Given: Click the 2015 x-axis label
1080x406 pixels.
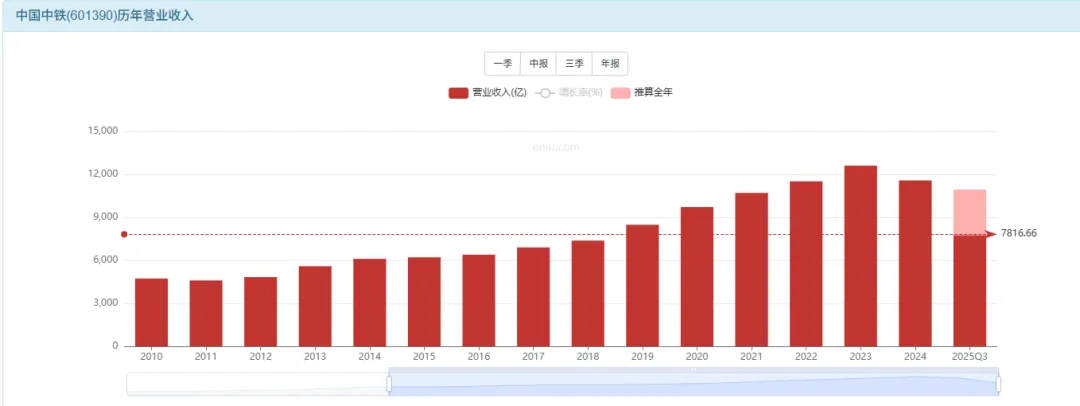Looking at the screenshot, I should (424, 356).
